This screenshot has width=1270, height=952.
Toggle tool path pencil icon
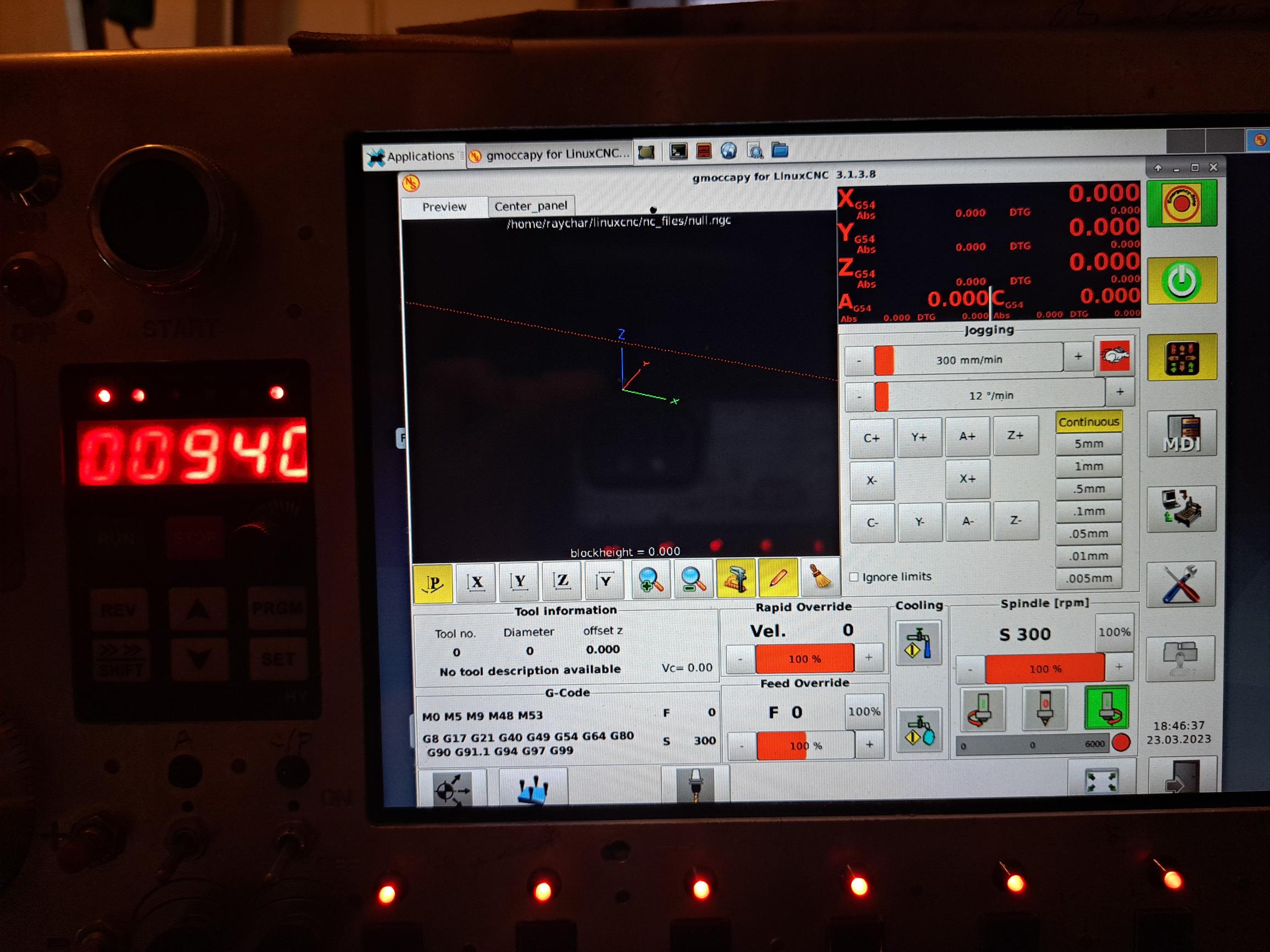click(x=778, y=578)
